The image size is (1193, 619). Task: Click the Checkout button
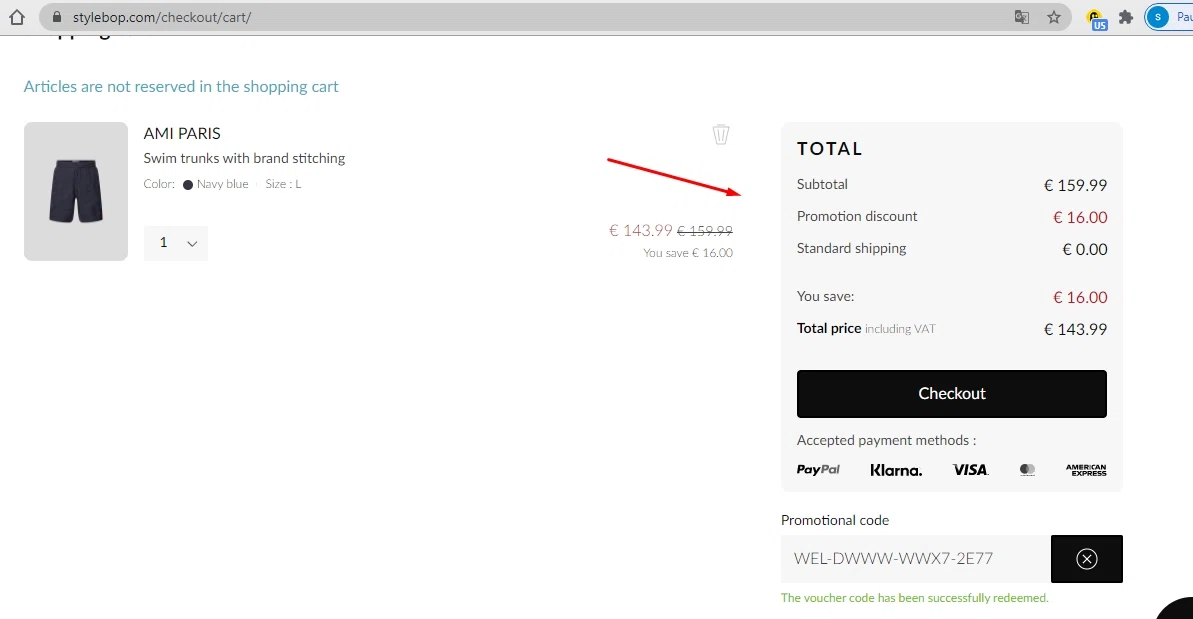click(x=952, y=394)
